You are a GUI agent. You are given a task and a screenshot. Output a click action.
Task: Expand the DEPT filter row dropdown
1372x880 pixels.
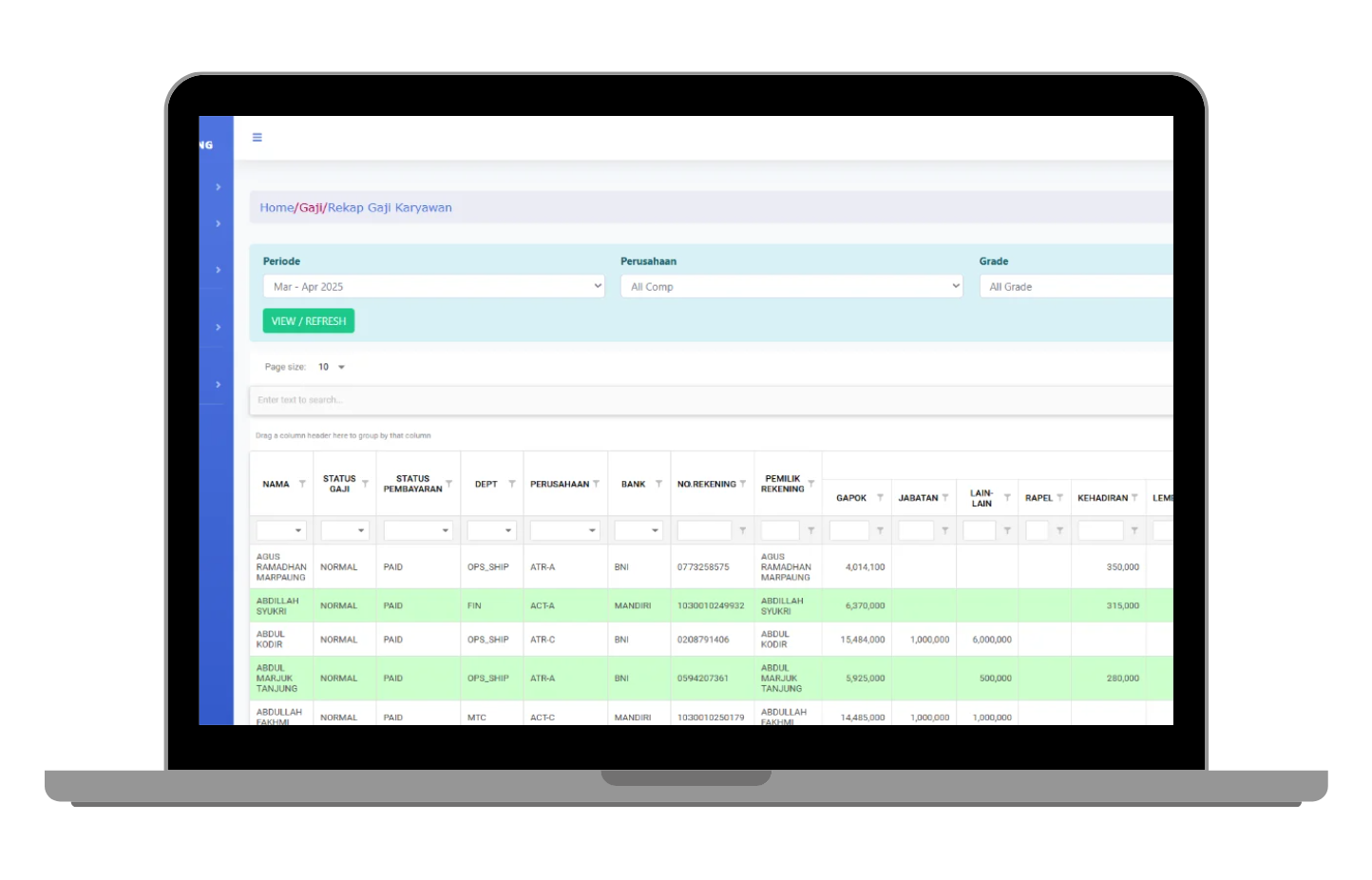click(x=491, y=530)
